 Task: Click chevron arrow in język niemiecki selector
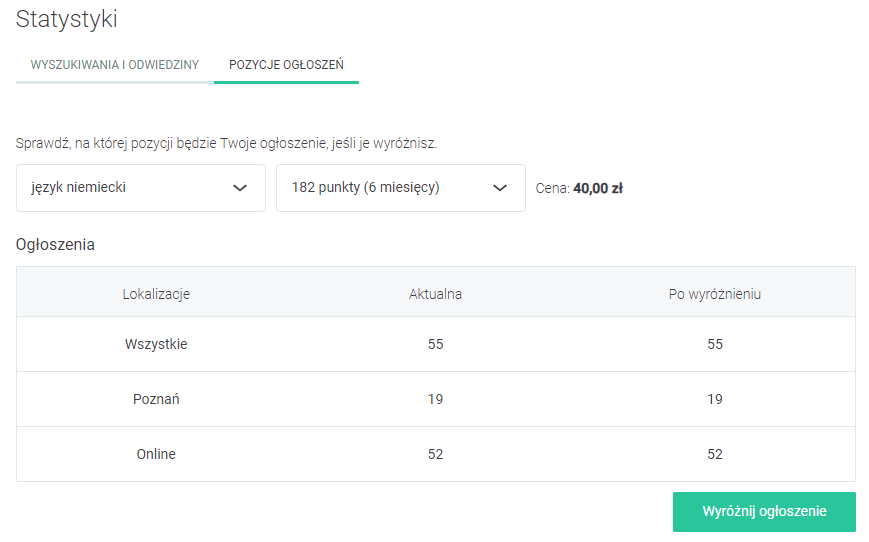pyautogui.click(x=240, y=188)
